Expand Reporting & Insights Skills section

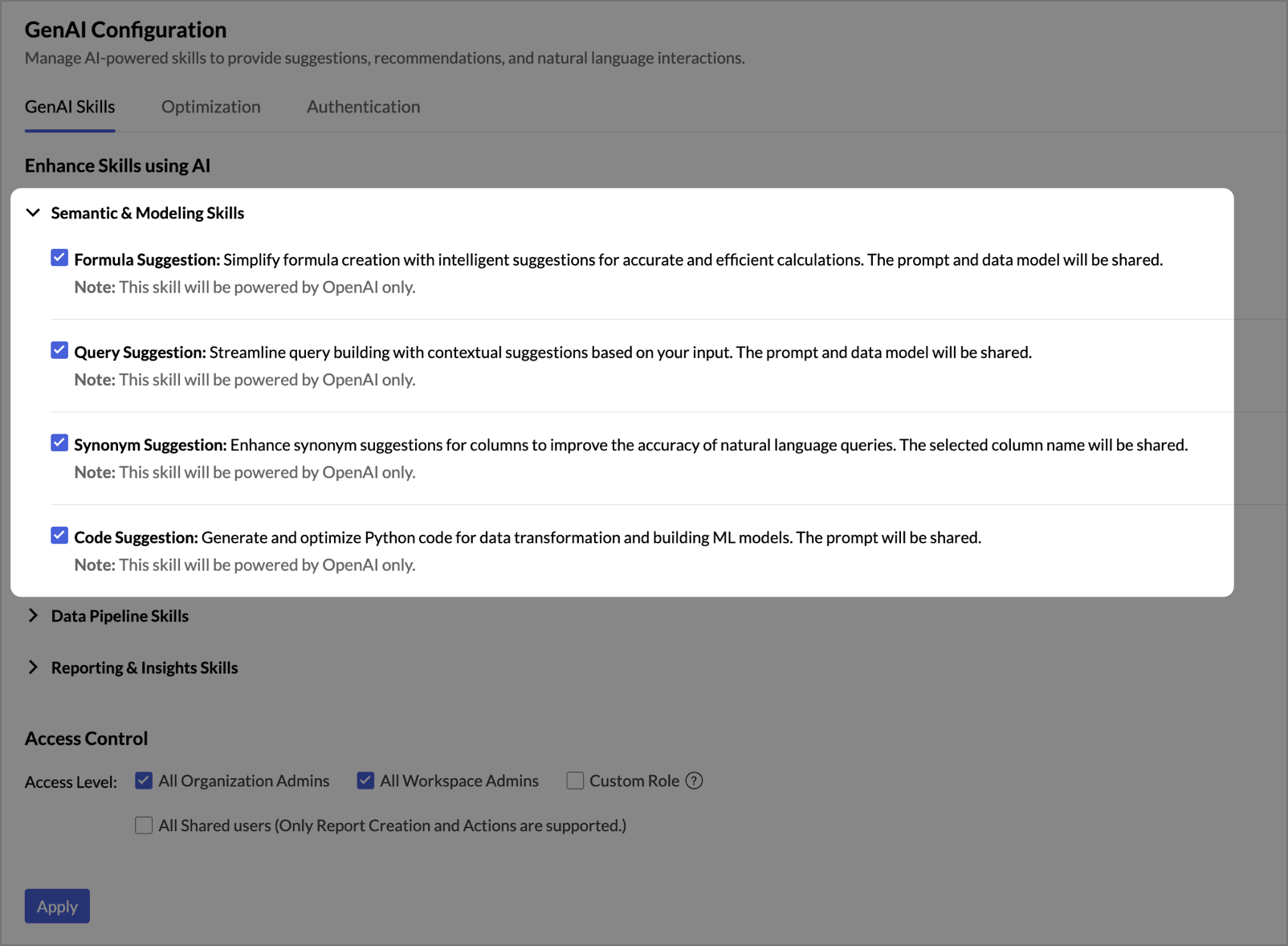coord(33,667)
